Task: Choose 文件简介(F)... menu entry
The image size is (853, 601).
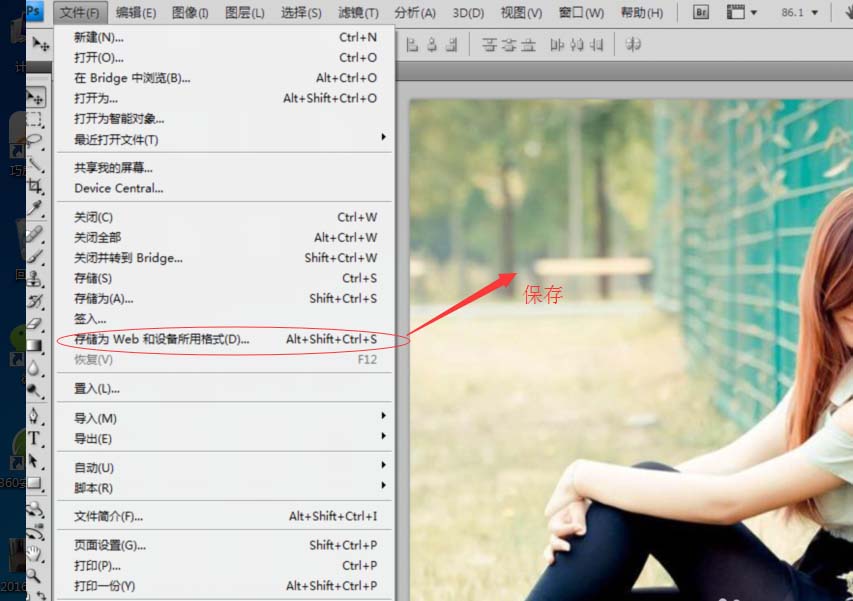Action: (x=225, y=516)
